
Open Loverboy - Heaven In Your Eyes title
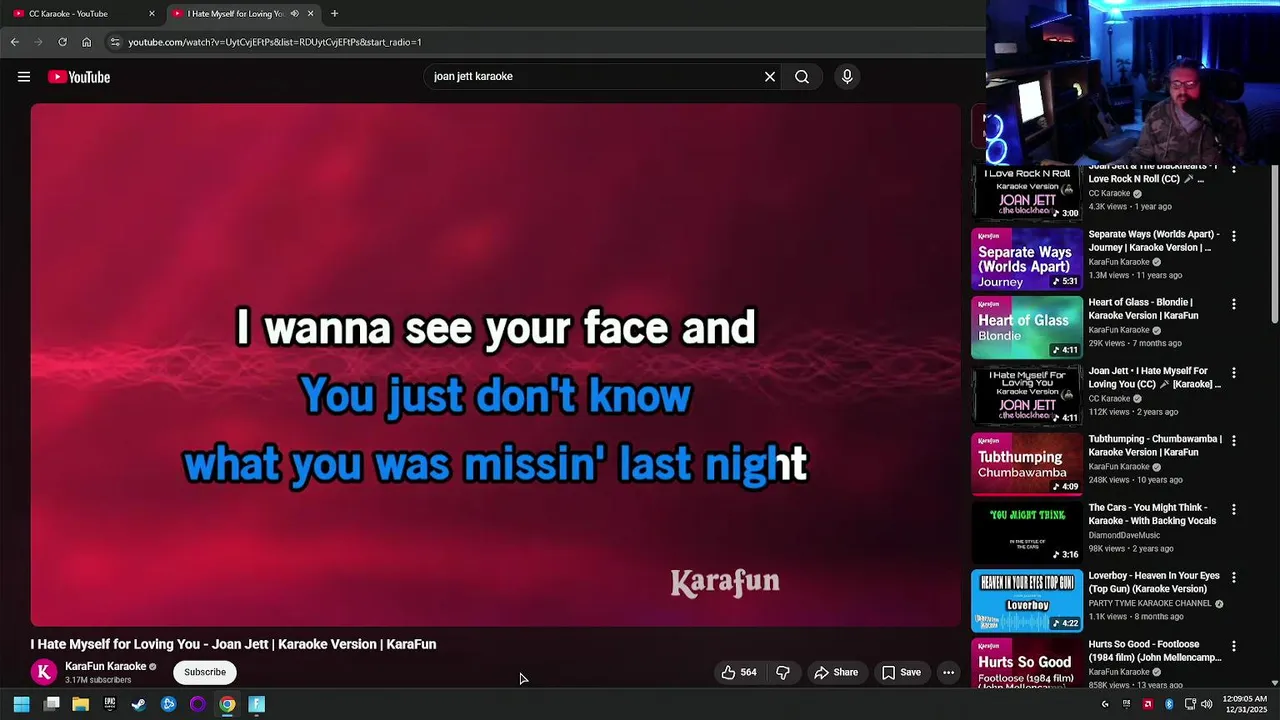[x=1154, y=582]
